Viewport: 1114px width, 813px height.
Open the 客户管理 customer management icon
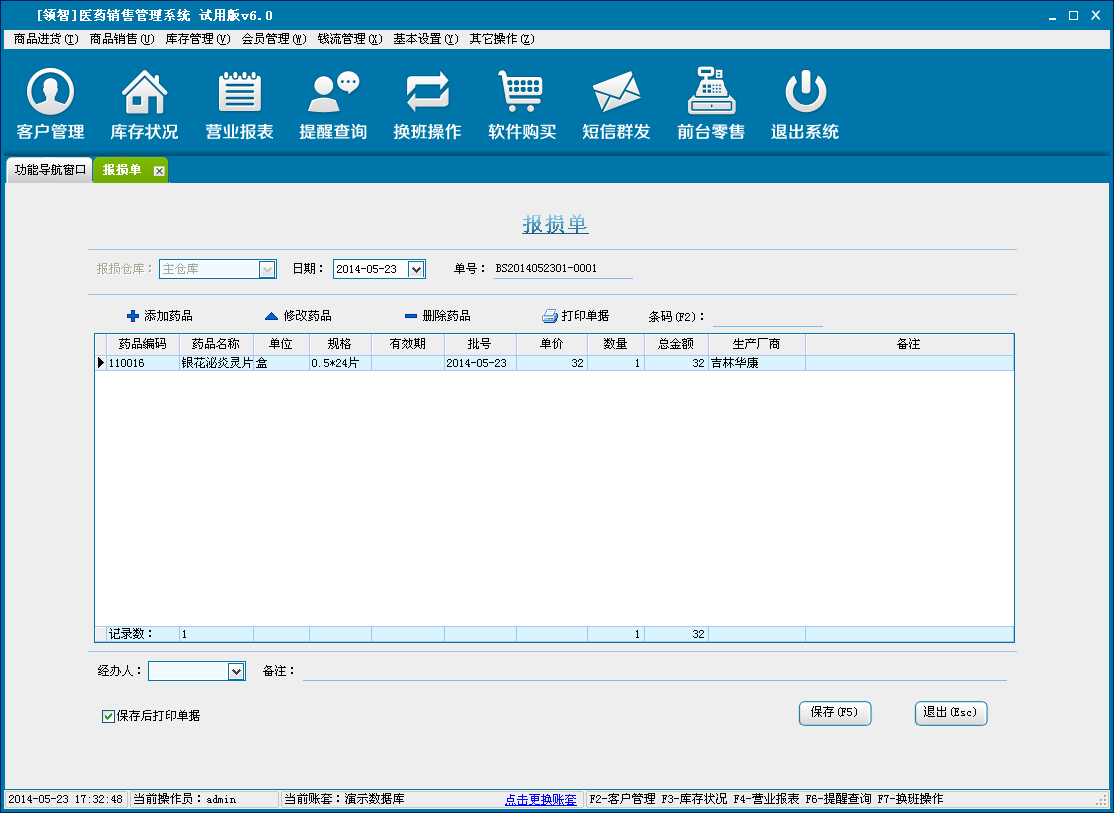(x=50, y=94)
